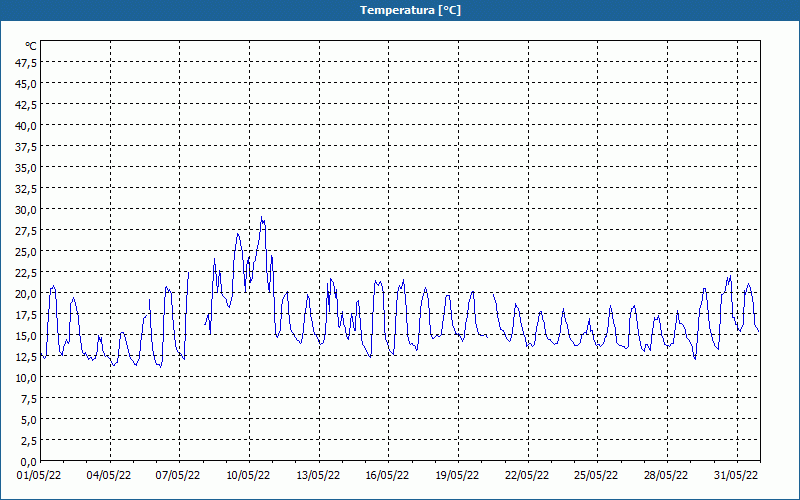Click the highest temperature peak near 29°C
The height and width of the screenshot is (500, 800).
tap(262, 218)
